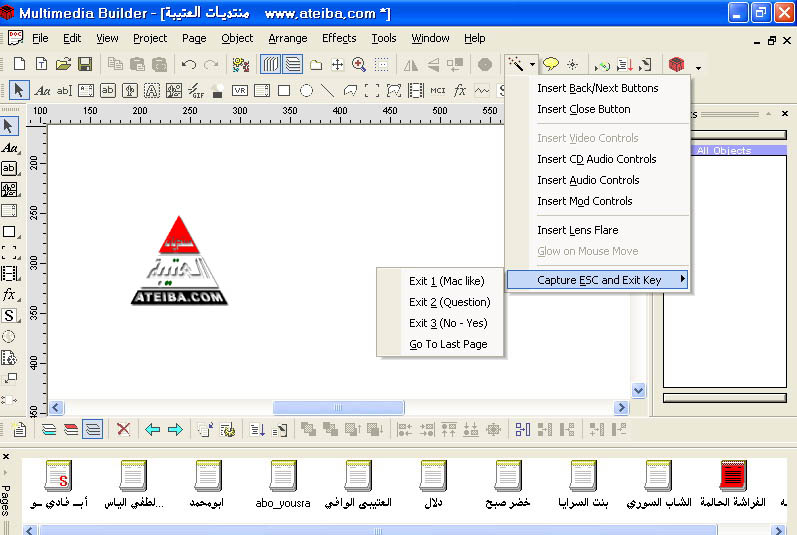Select Exit 1 (Mac like) option
The image size is (797, 535).
tap(447, 281)
